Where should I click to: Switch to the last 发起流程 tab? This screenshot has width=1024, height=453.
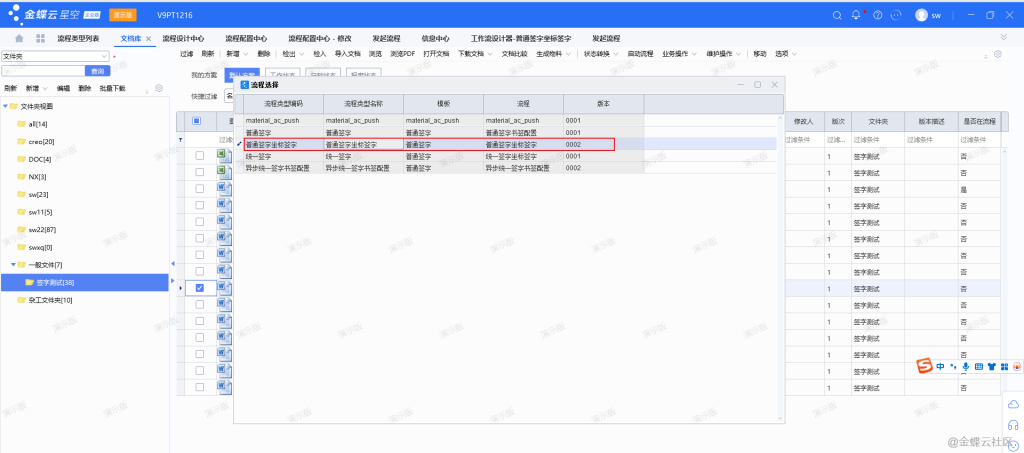606,39
